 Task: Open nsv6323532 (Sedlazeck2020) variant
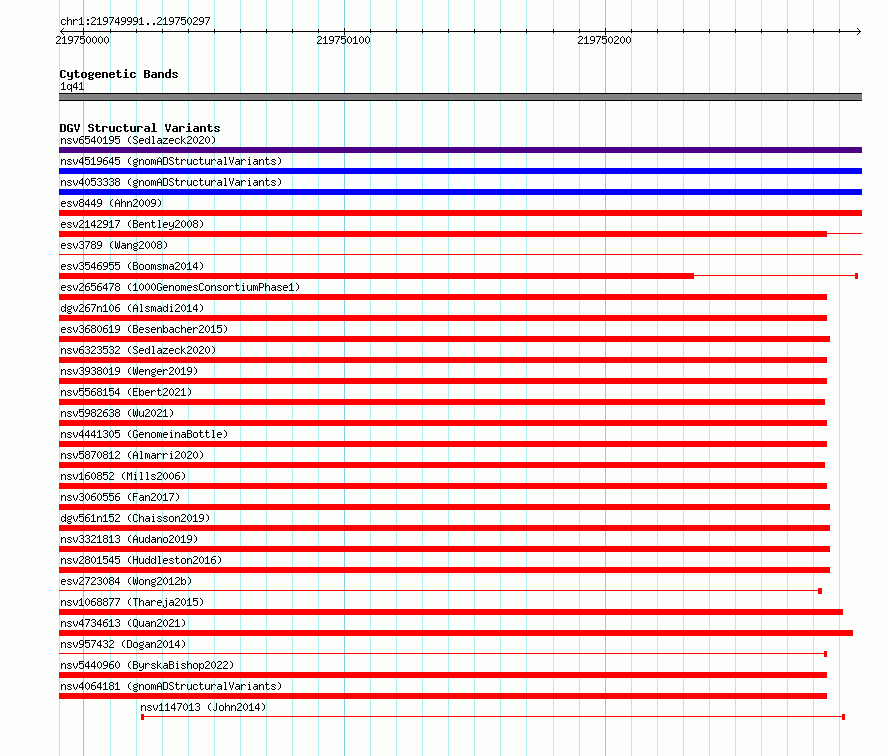click(x=138, y=350)
